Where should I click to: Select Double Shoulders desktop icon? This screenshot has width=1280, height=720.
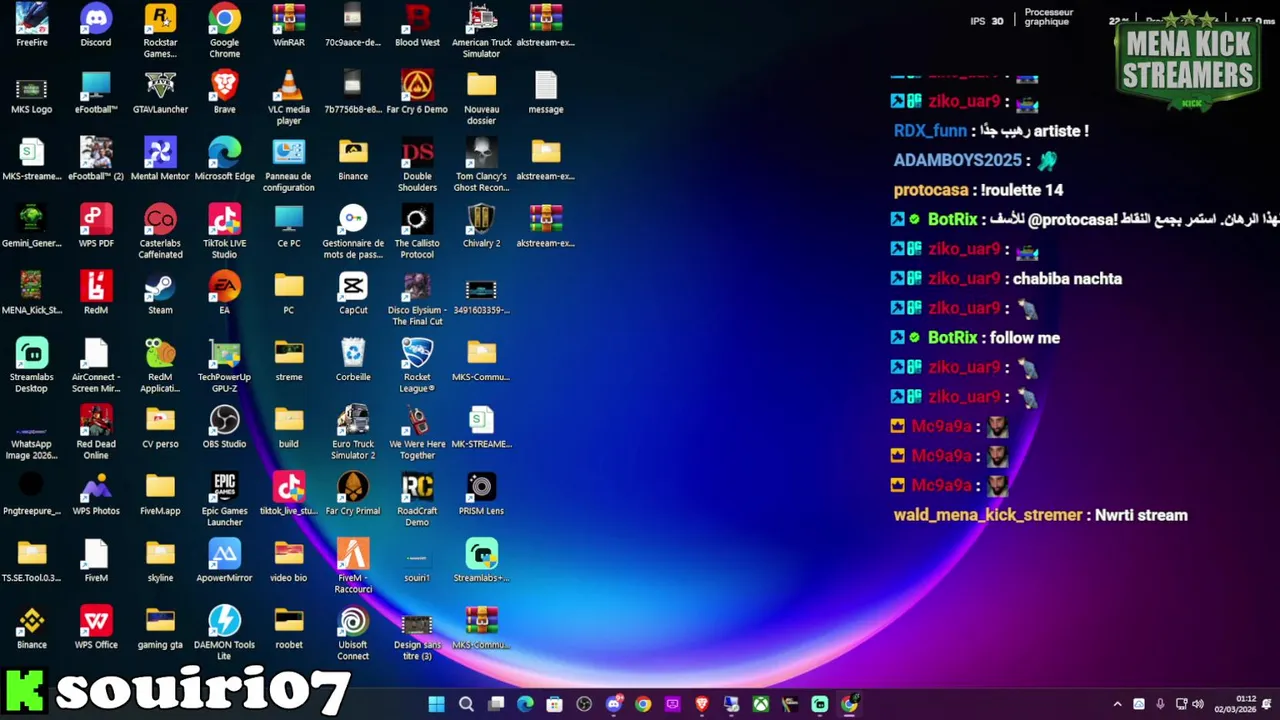417,164
